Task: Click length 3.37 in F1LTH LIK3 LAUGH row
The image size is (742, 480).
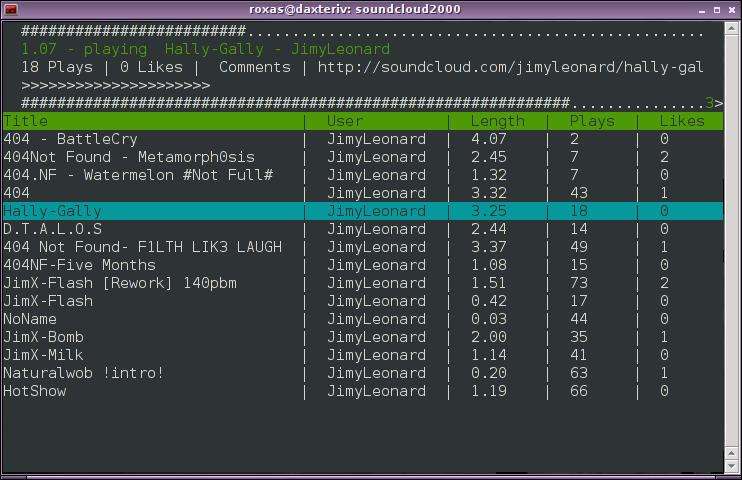Action: point(489,247)
